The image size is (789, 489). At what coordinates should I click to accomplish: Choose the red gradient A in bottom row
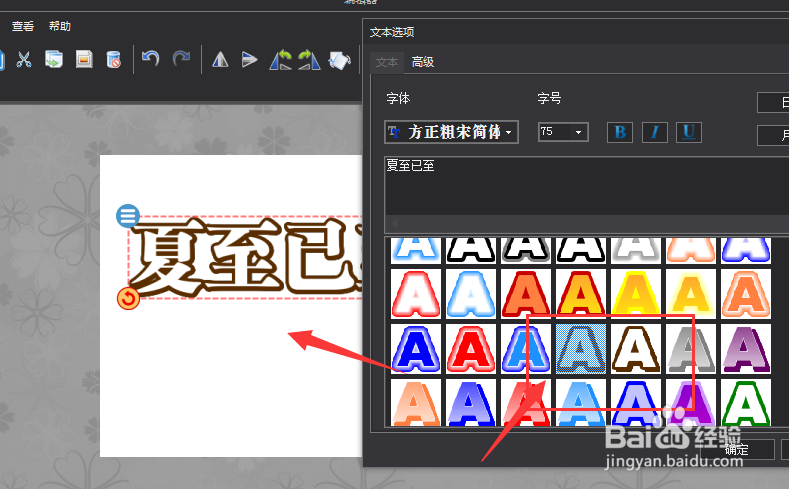click(526, 402)
